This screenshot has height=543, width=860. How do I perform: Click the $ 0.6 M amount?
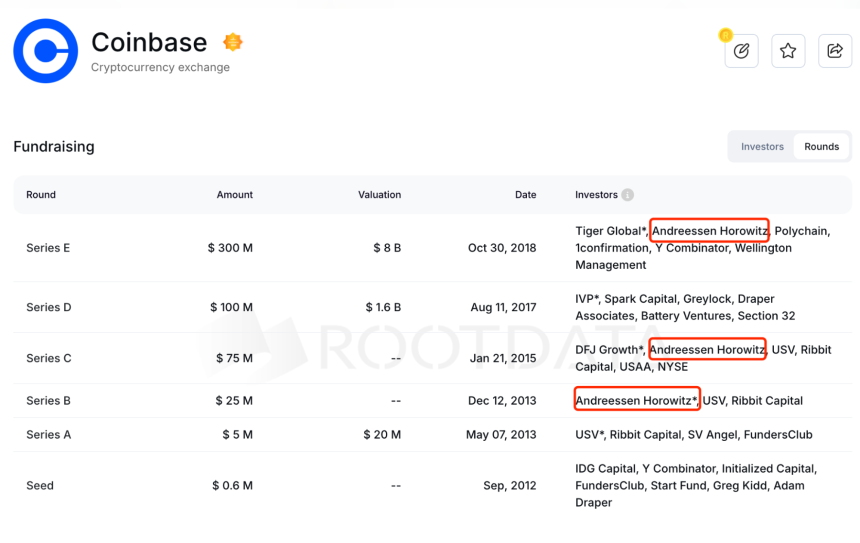[233, 485]
